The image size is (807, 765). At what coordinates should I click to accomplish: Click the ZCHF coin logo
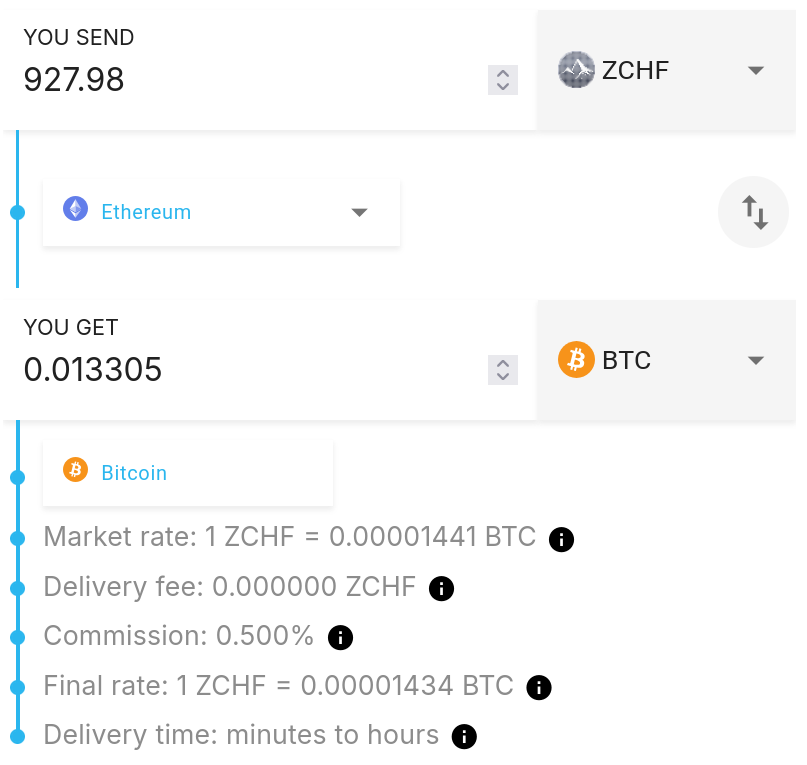click(576, 70)
